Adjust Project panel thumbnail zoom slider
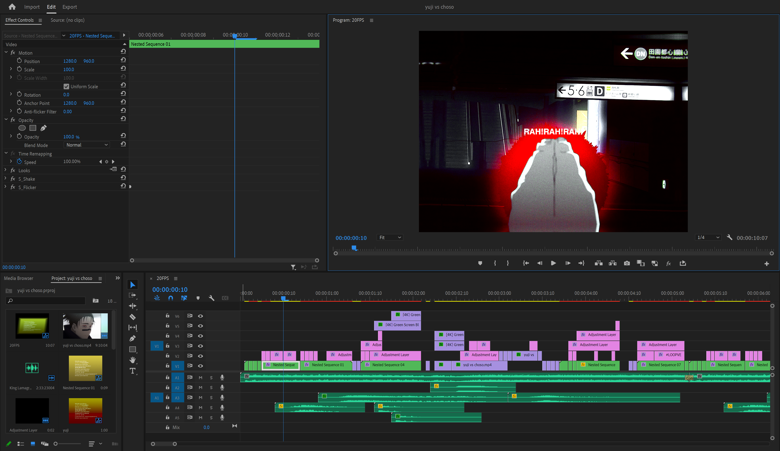Screen dimensions: 780x451 click(67, 444)
